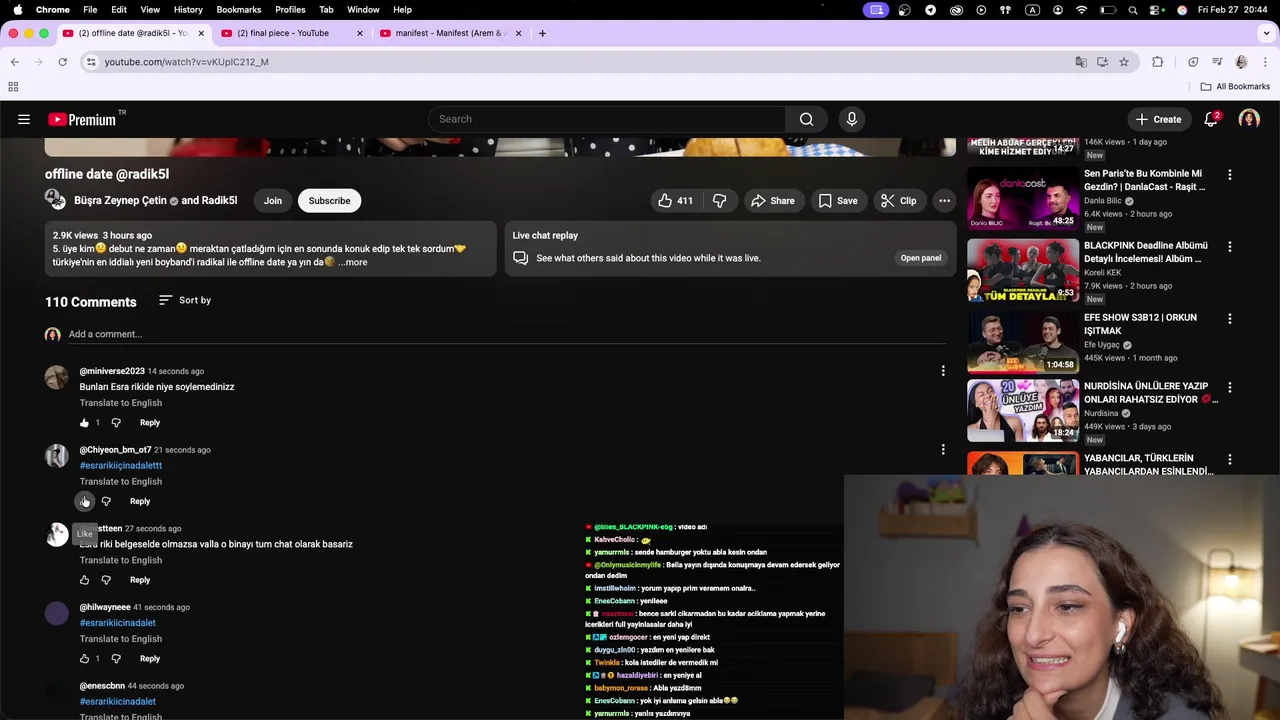The width and height of the screenshot is (1280, 720).
Task: Open video menu for EFE SHOW S3B12
Action: click(x=1230, y=319)
